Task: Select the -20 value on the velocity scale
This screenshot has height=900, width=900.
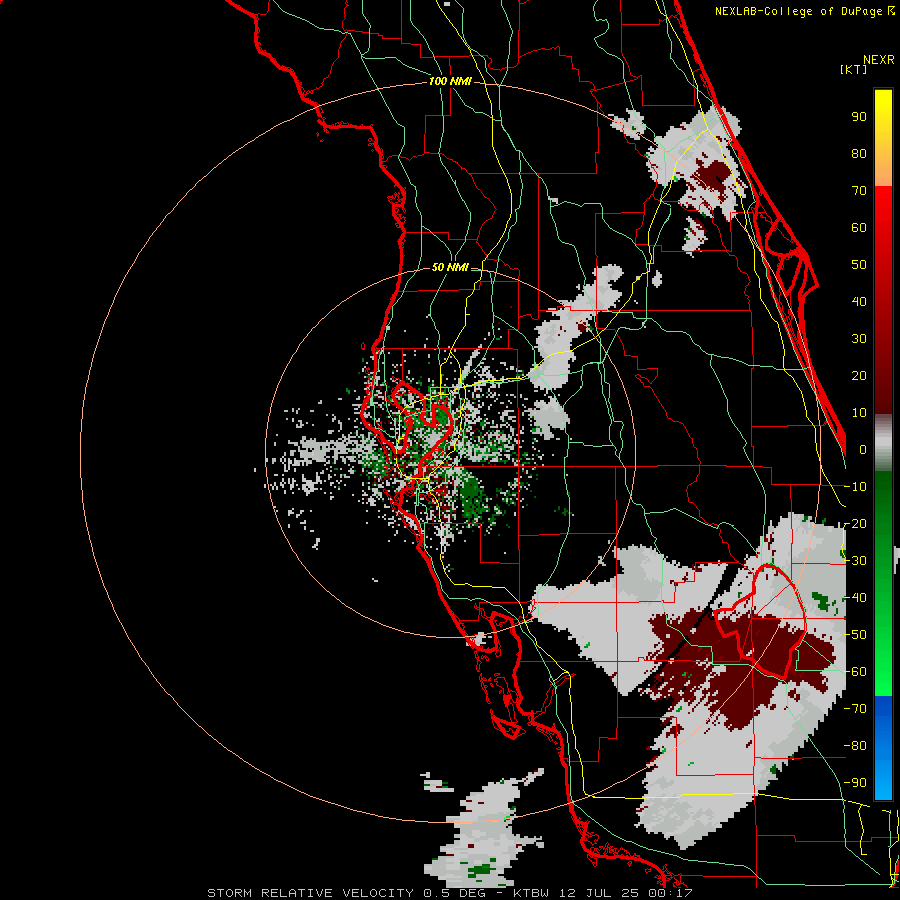Action: pos(855,523)
